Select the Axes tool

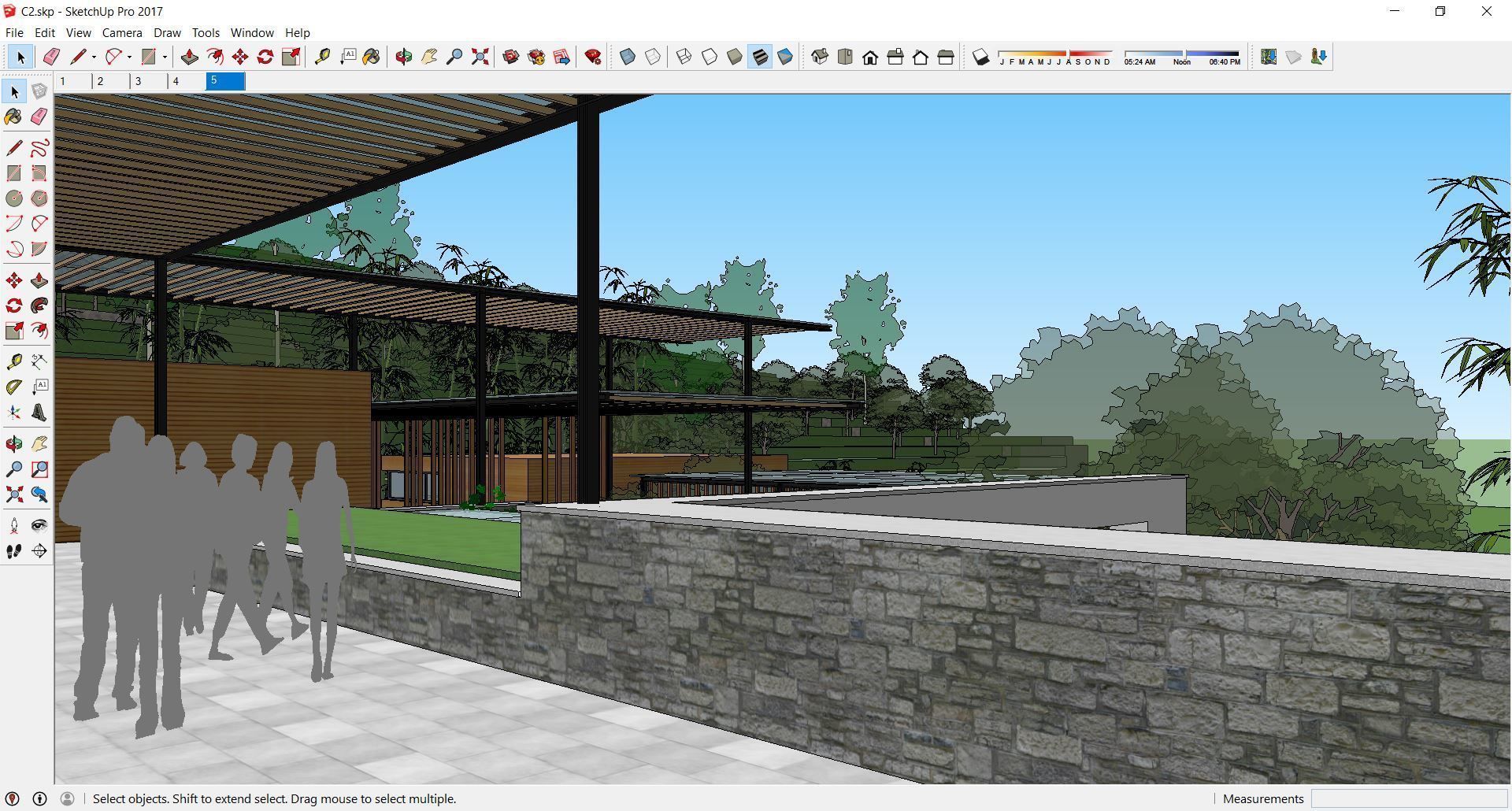tap(14, 413)
